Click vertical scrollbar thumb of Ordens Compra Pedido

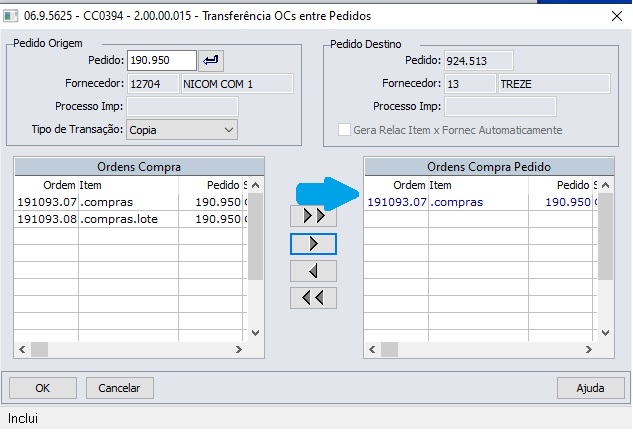point(606,236)
